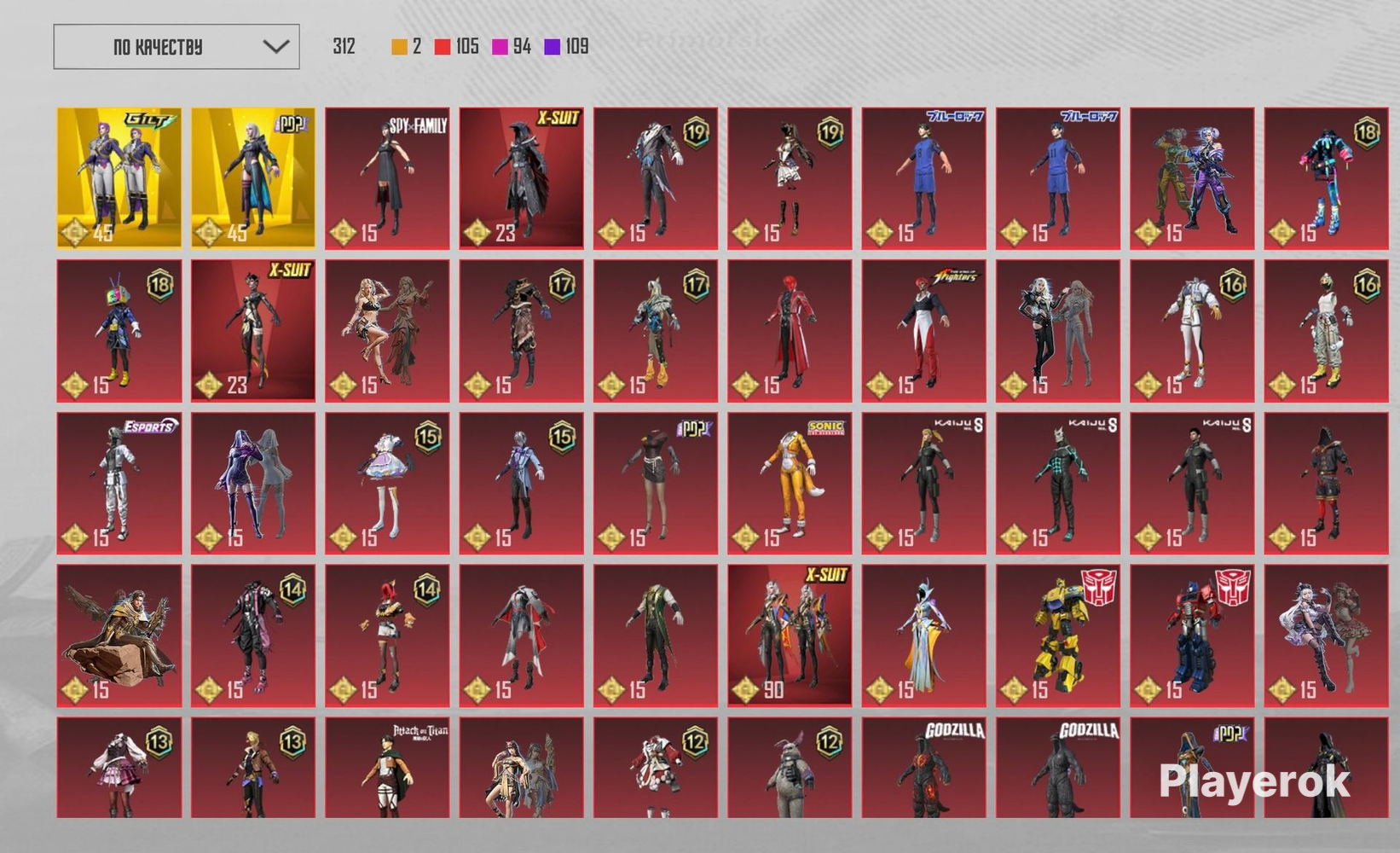Select the hooded X-SUIT outfit card
The height and width of the screenshot is (853, 1400).
pyautogui.click(x=522, y=178)
